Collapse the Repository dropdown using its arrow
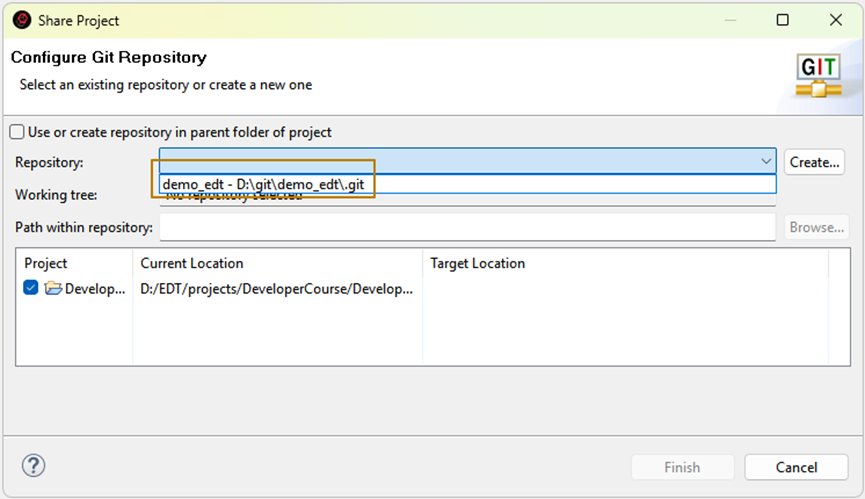The width and height of the screenshot is (865, 499). pos(765,161)
